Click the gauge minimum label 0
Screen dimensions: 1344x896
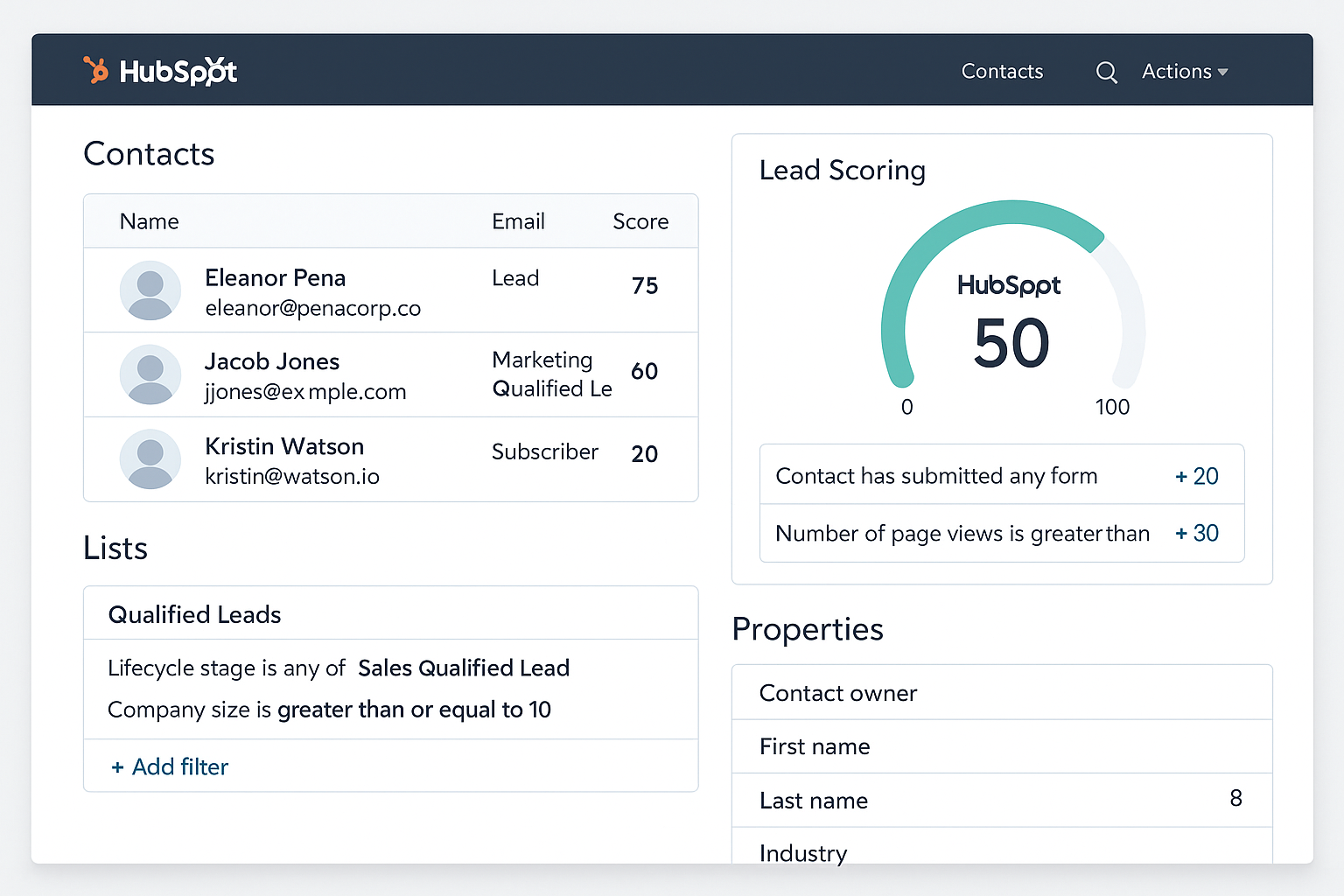[x=907, y=407]
